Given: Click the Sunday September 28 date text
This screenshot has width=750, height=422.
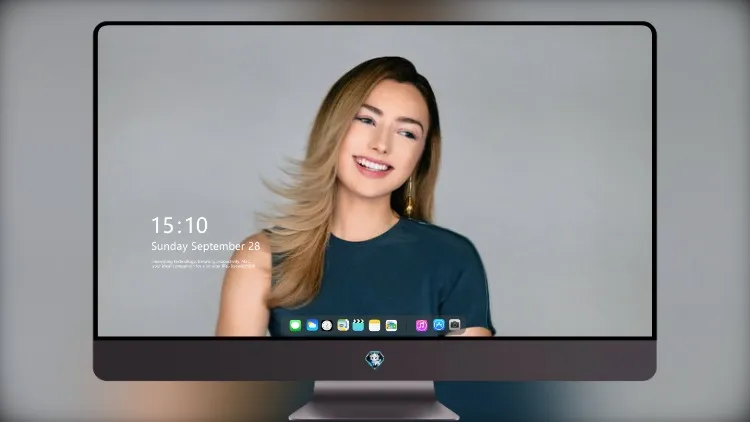Looking at the screenshot, I should (x=206, y=246).
